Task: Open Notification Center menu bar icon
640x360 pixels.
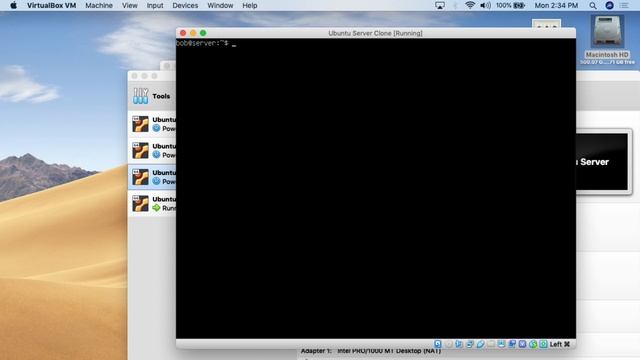Action: 624,5
